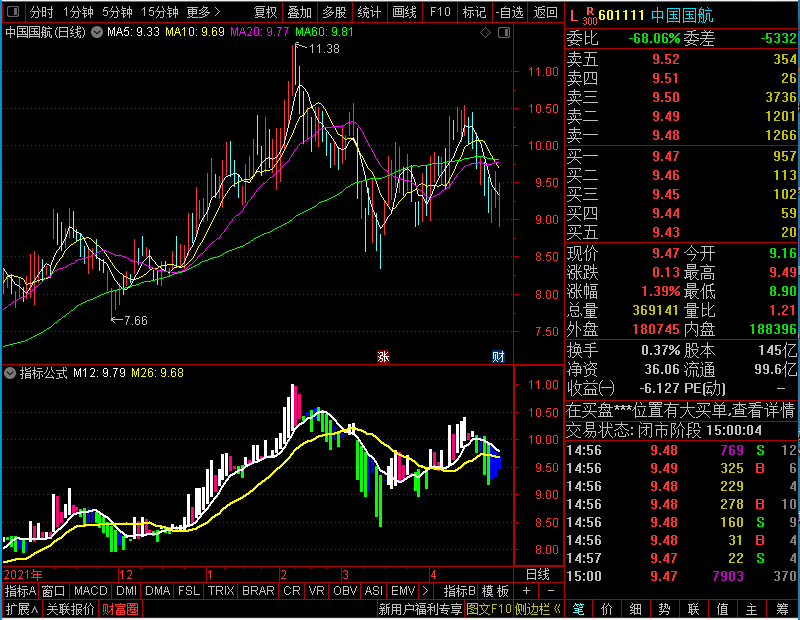Click the 窗口 window button
The width and height of the screenshot is (800, 620).
coord(54,591)
